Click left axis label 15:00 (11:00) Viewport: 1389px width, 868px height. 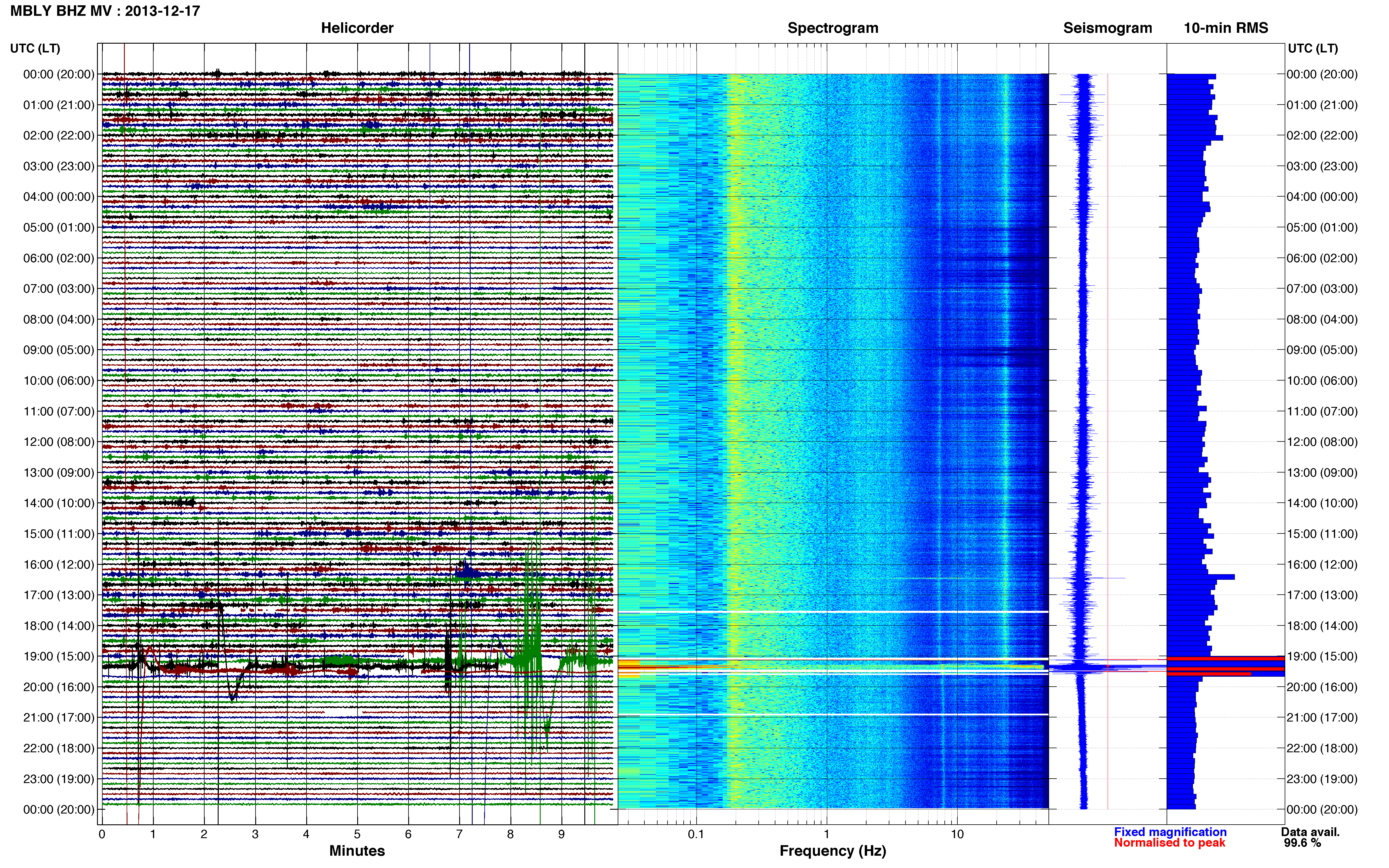[x=59, y=534]
